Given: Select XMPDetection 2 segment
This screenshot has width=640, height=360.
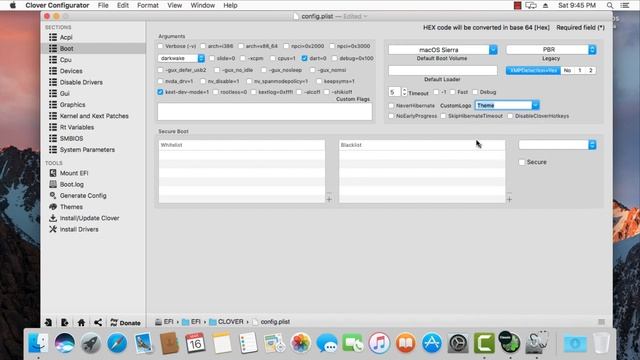Looking at the screenshot, I should click(x=591, y=71).
